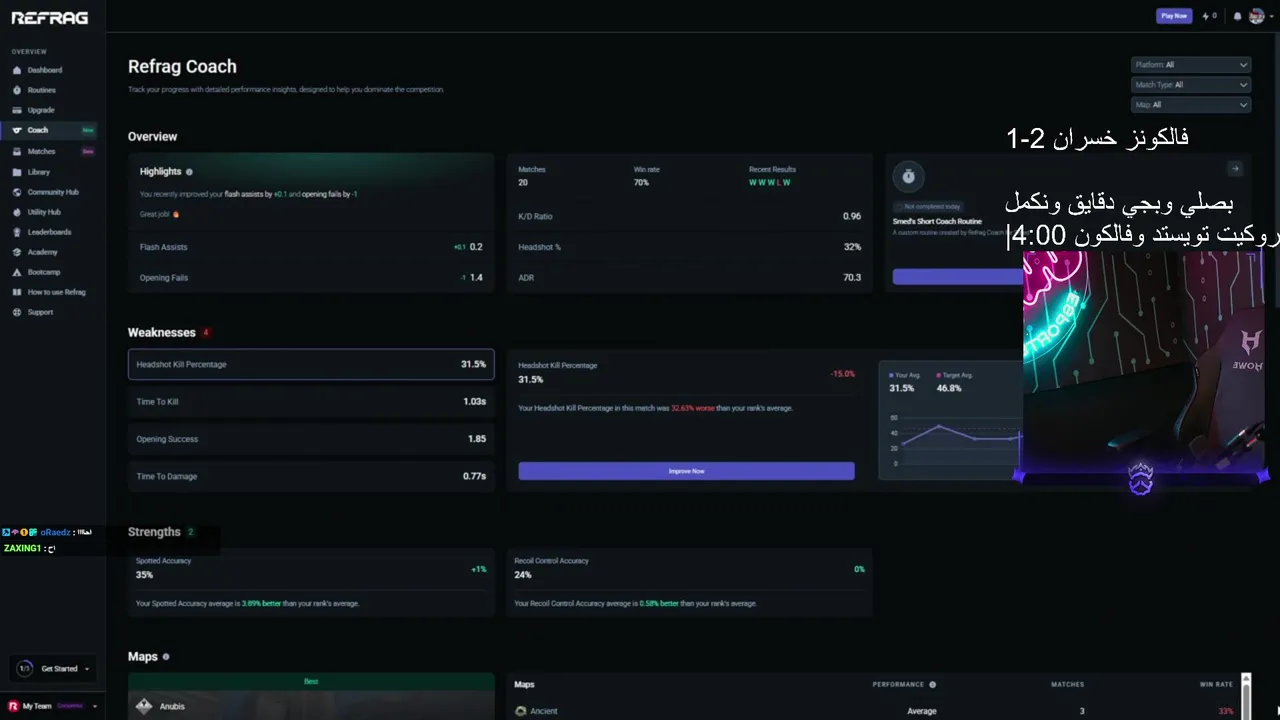Click the Play Now button
The width and height of the screenshot is (1280, 720).
tap(1174, 16)
